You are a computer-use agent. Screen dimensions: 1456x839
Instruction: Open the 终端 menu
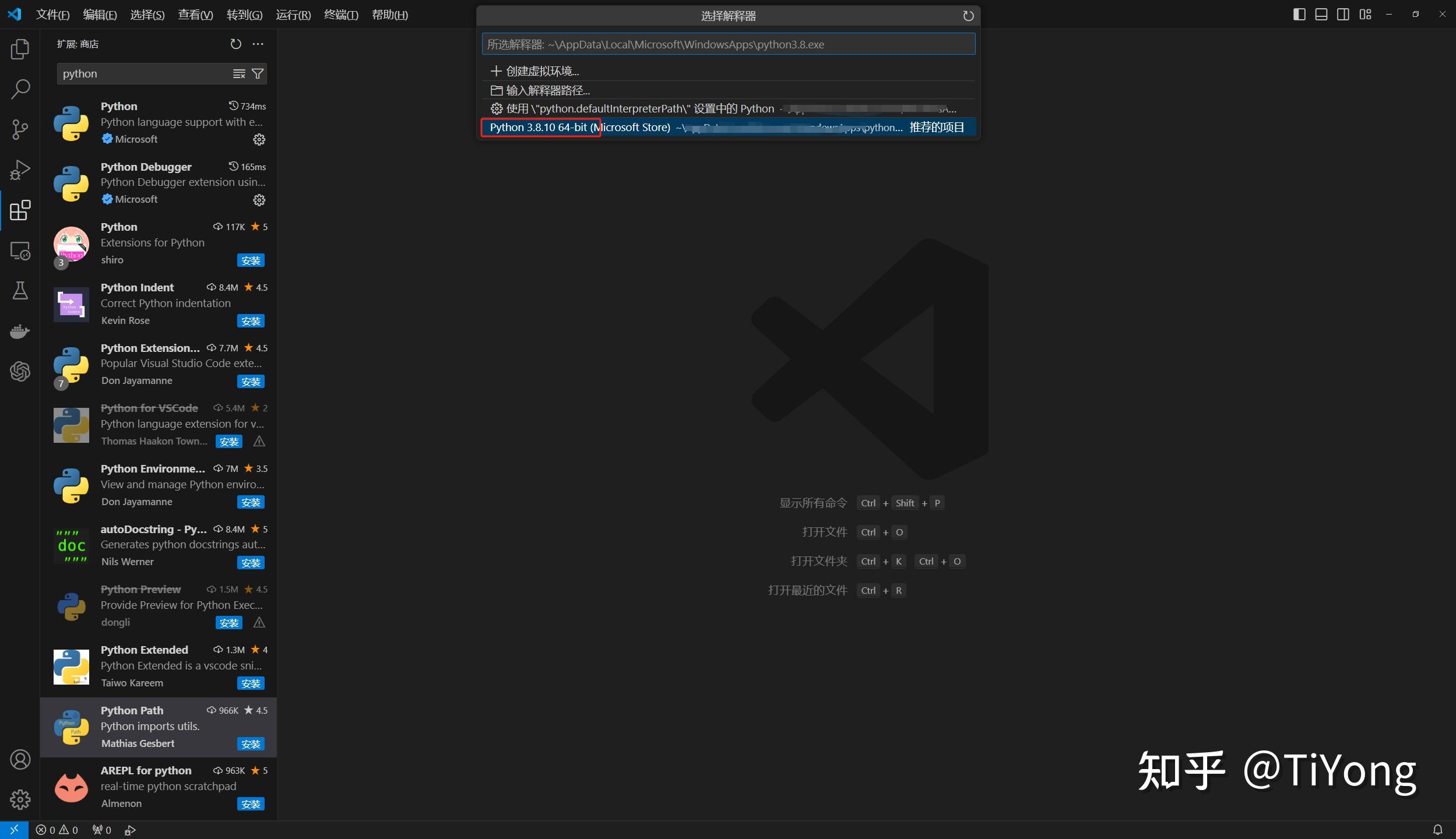(x=341, y=15)
